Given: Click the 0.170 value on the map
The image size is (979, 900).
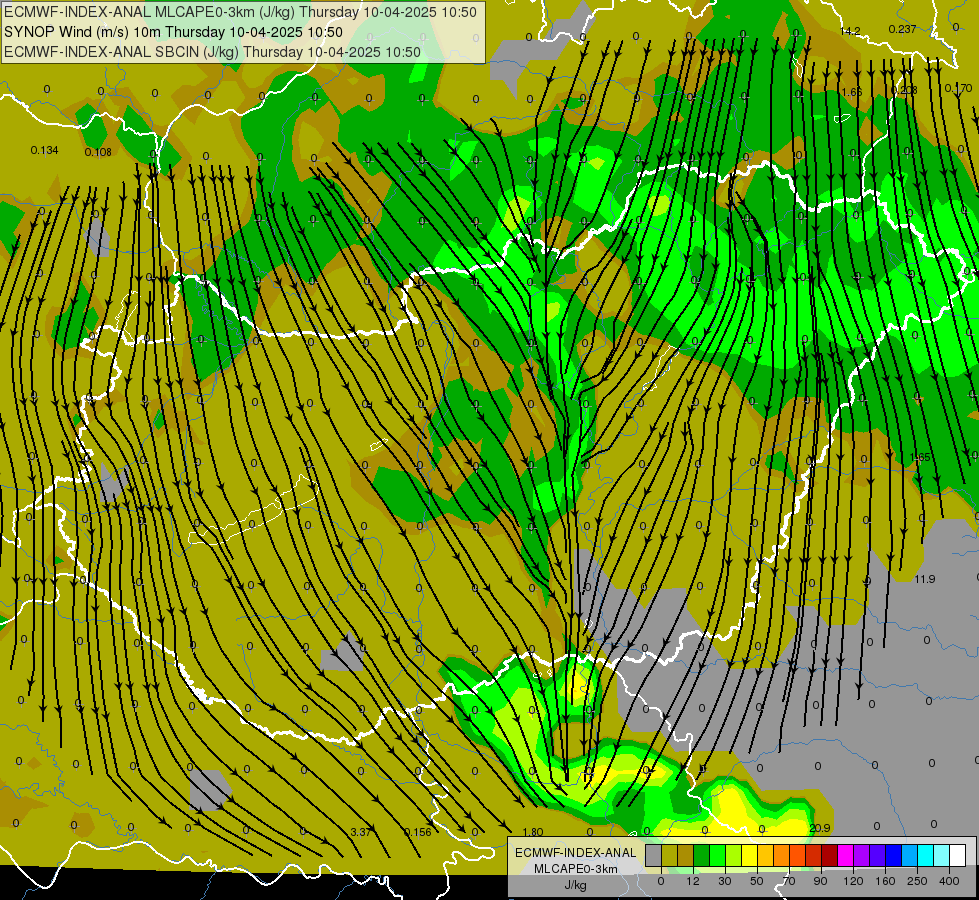Looking at the screenshot, I should pyautogui.click(x=958, y=88).
